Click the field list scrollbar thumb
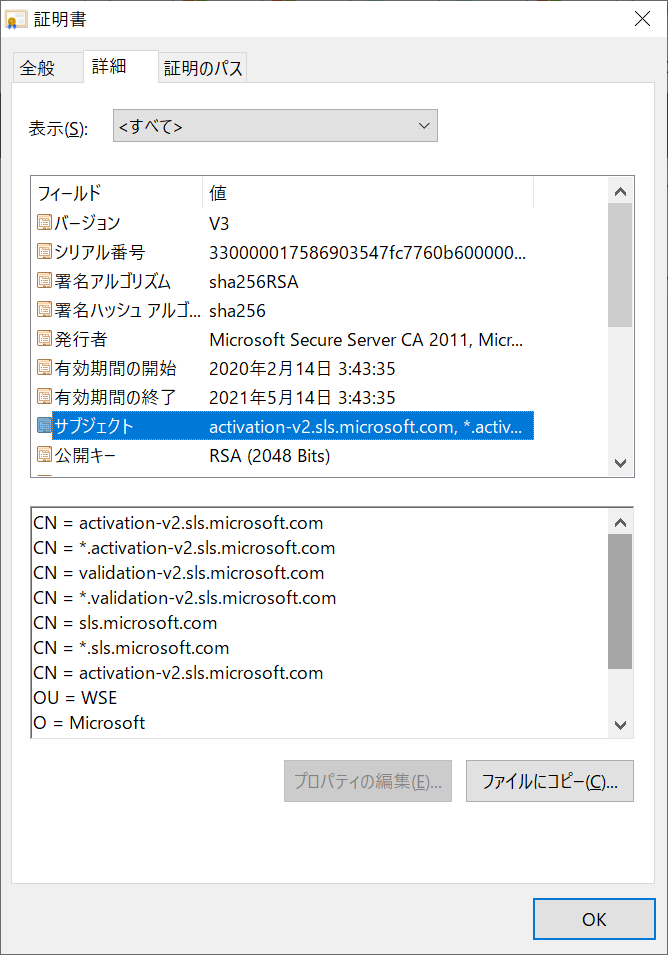Viewport: 668px width, 955px height. 620,266
